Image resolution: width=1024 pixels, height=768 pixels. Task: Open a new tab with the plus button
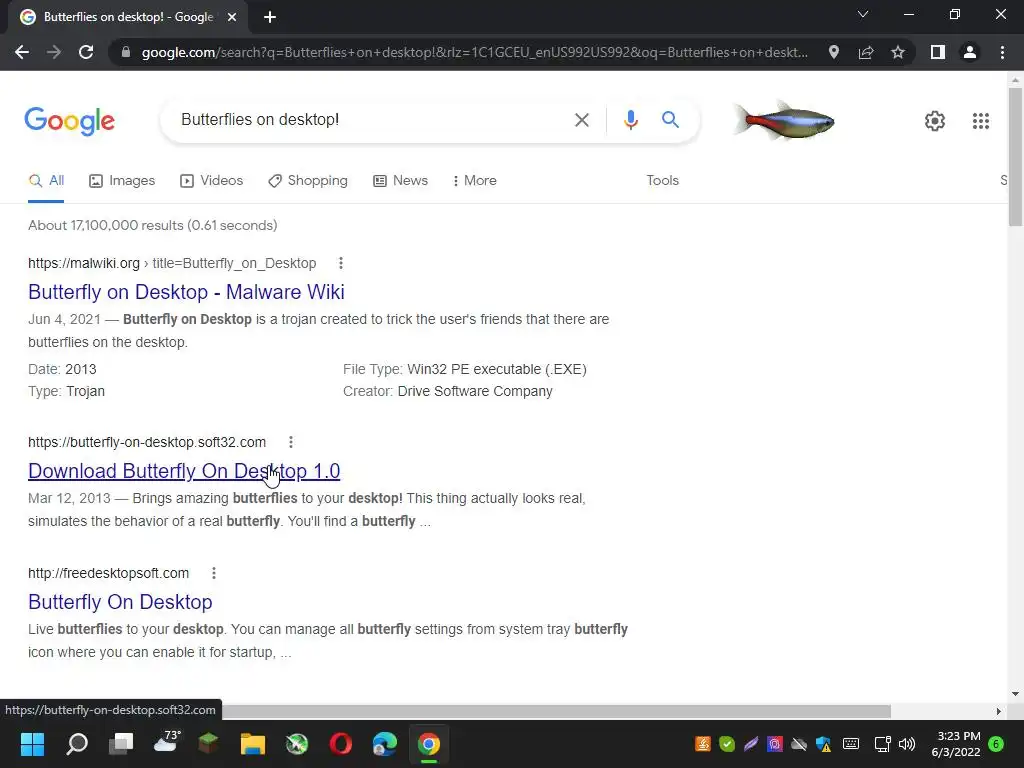270,17
